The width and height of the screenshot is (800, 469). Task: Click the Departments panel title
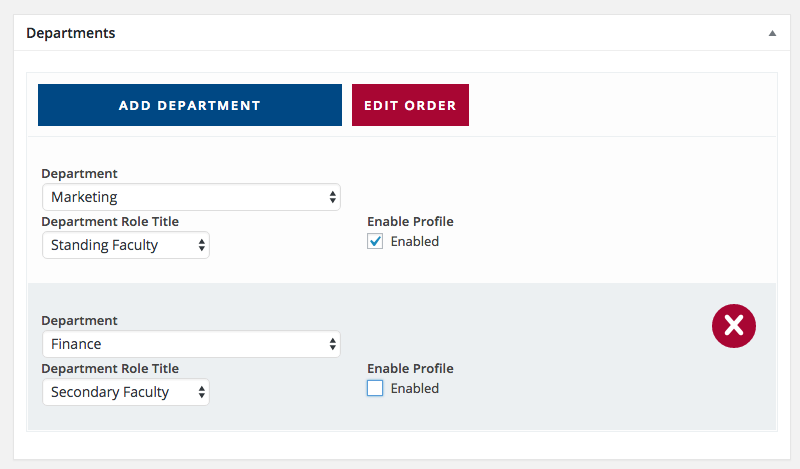coord(71,33)
